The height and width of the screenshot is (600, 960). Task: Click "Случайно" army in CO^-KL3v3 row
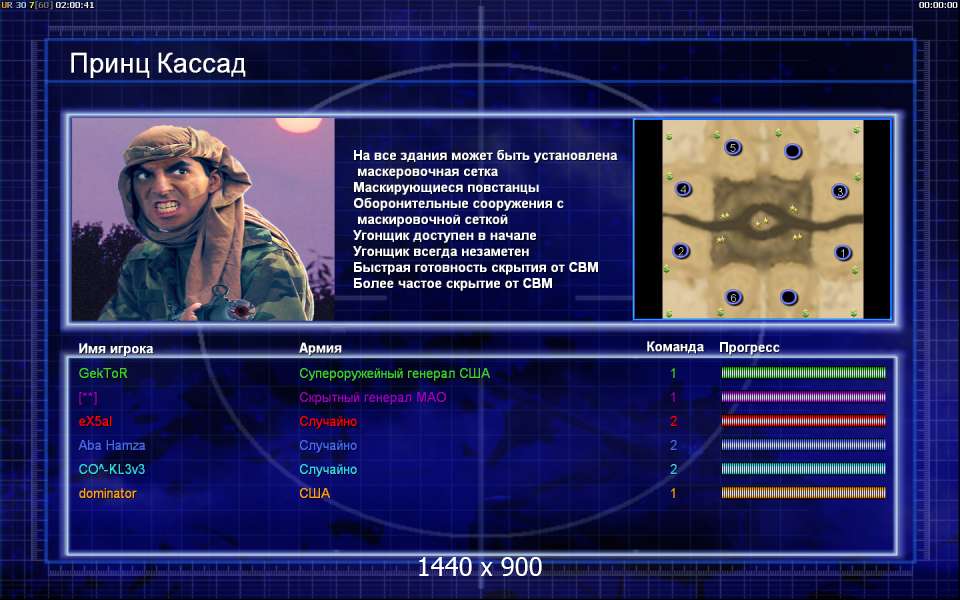[x=328, y=470]
